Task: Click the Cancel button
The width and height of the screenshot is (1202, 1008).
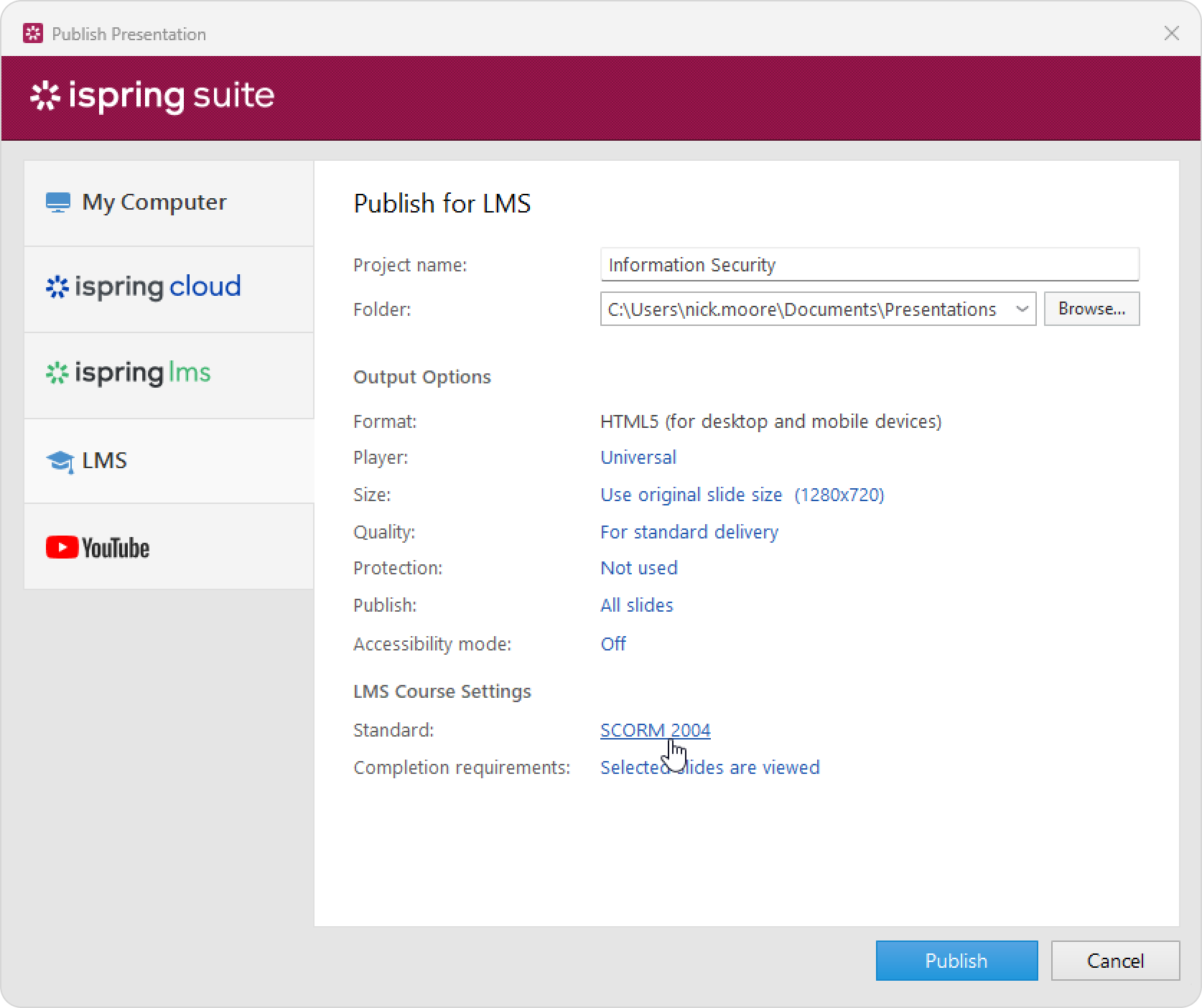Action: (1114, 961)
